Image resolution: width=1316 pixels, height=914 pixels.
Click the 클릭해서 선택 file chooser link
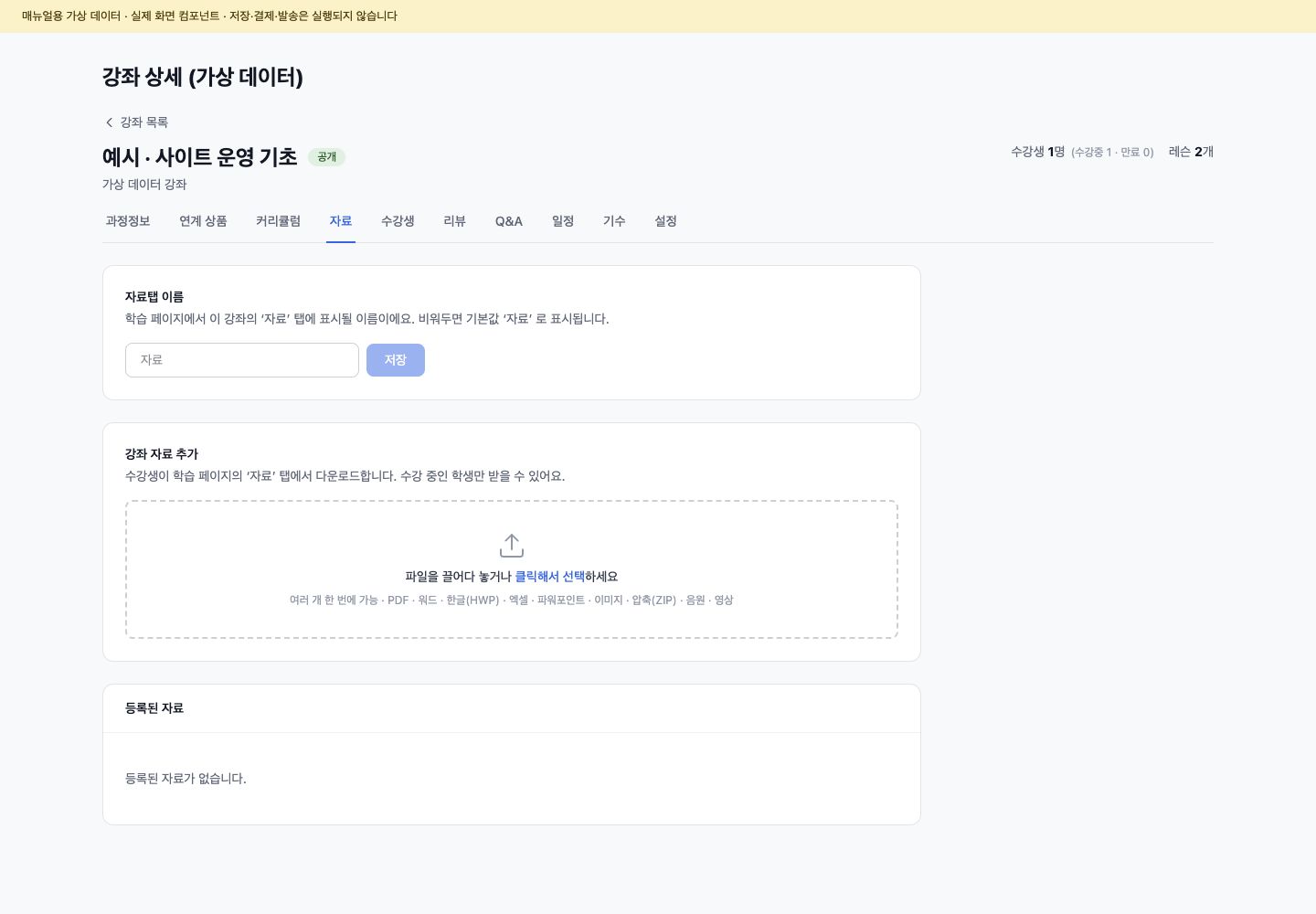pos(550,577)
